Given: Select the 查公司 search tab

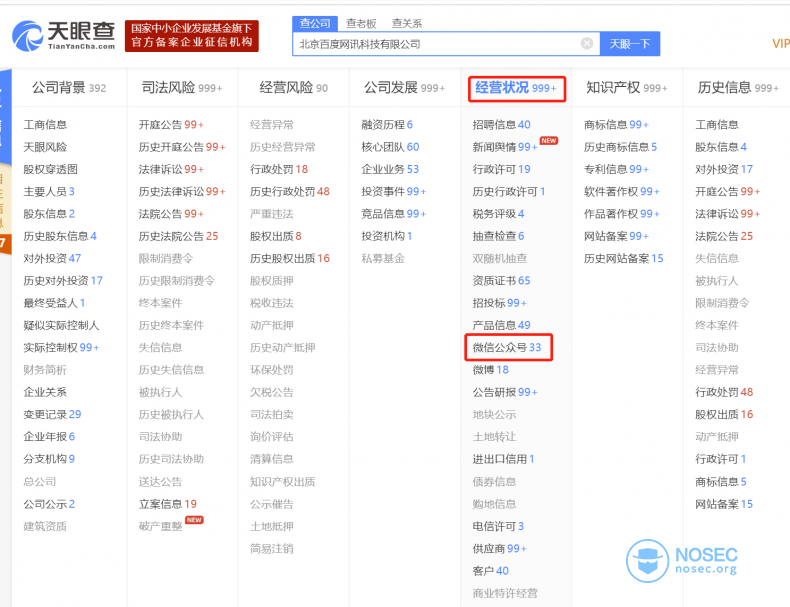Looking at the screenshot, I should [315, 23].
